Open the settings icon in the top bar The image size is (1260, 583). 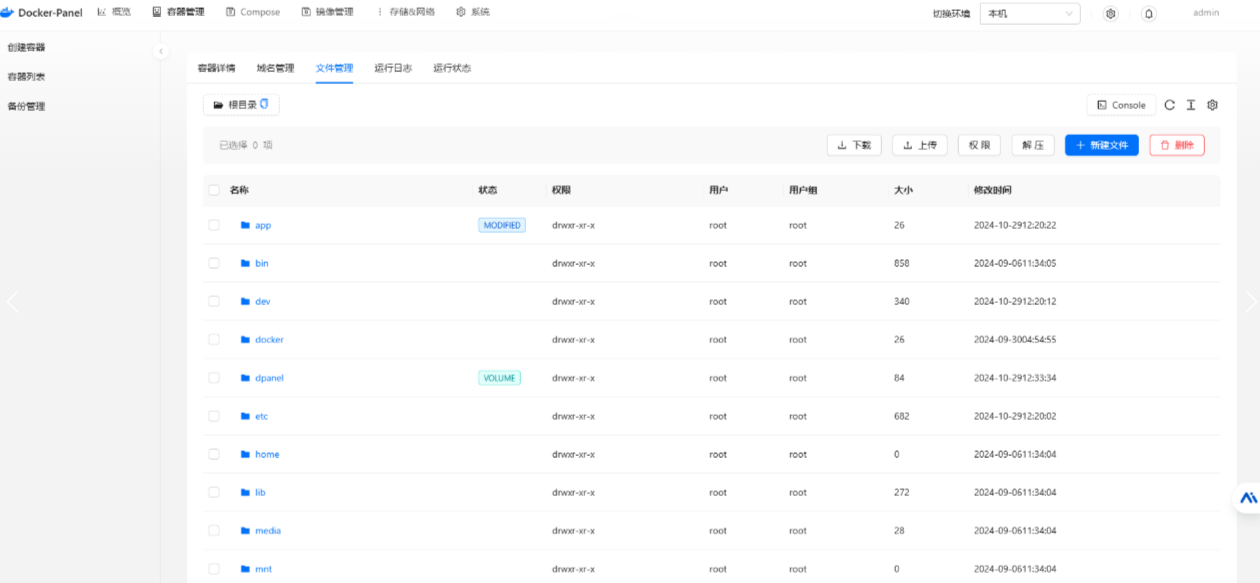pos(1110,14)
